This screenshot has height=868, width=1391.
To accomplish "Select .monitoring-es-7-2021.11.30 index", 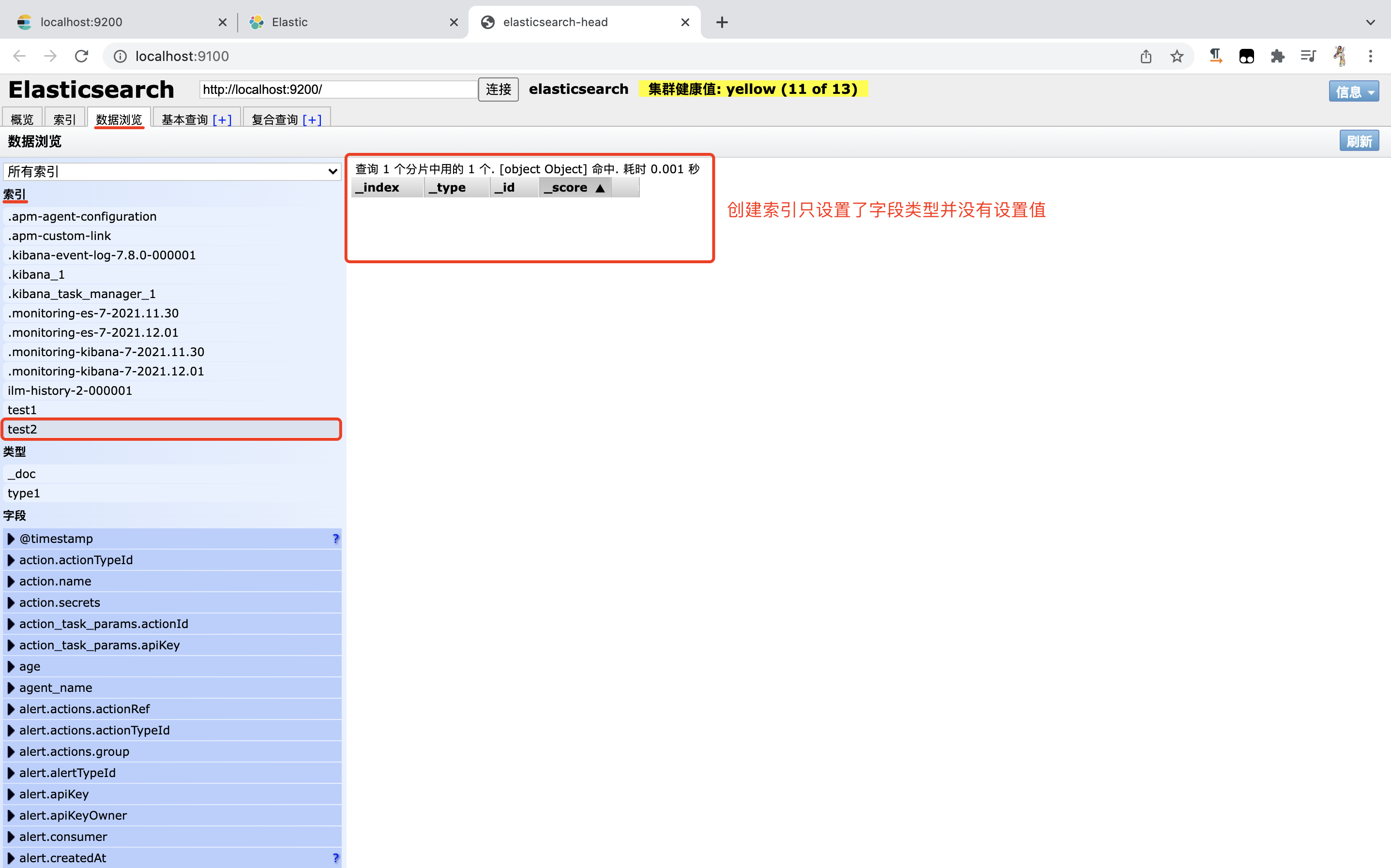I will pos(172,313).
